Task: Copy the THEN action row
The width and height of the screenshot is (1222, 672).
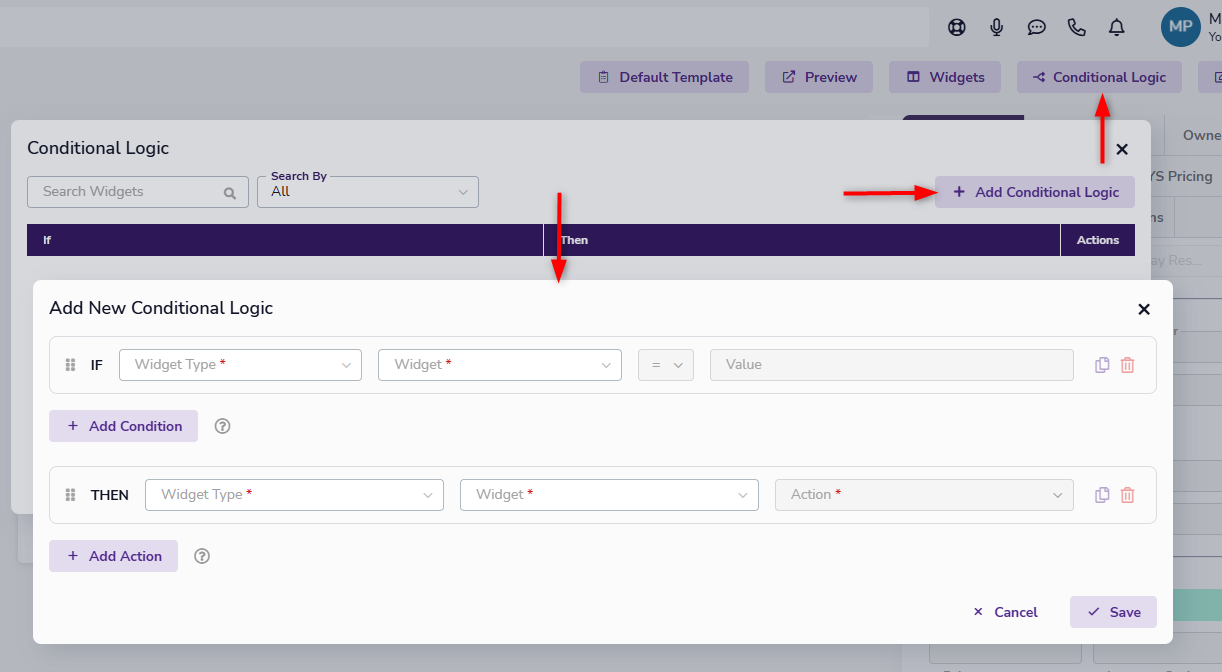Action: pyautogui.click(x=1102, y=495)
